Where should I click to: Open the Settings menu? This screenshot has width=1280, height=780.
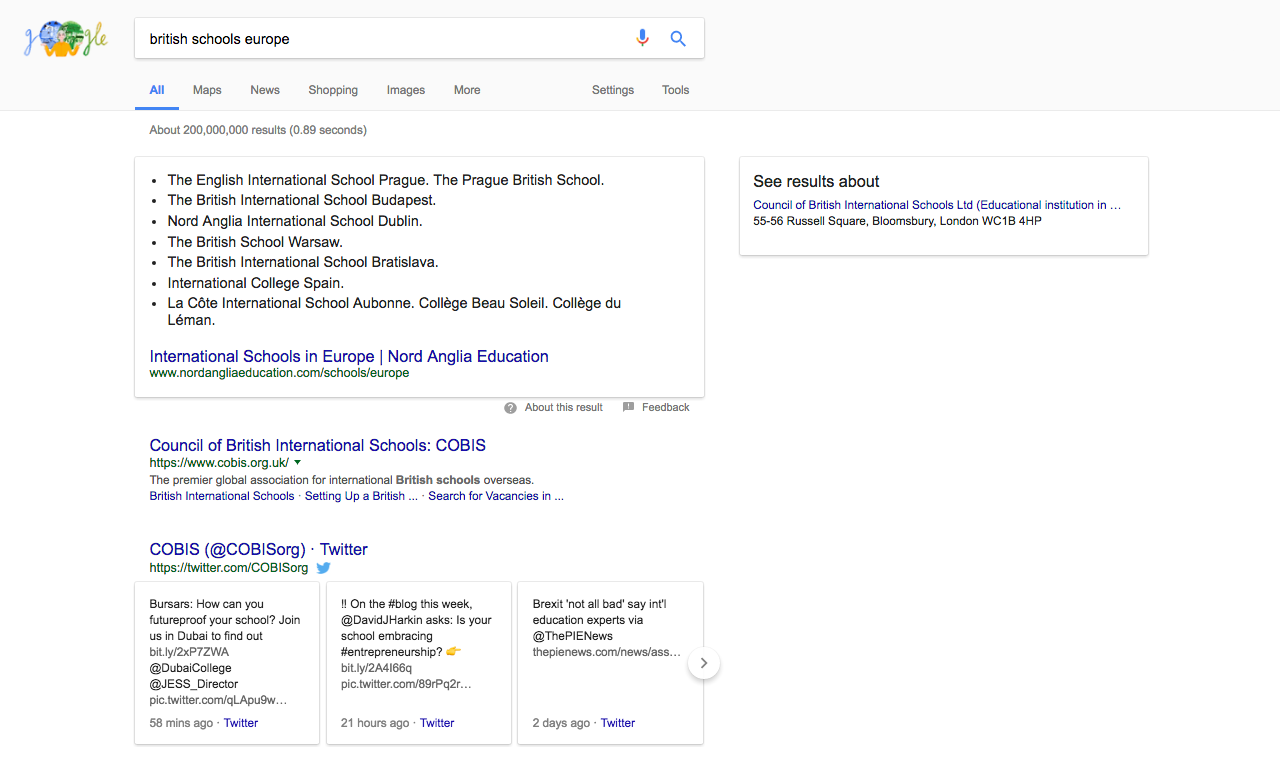point(613,90)
